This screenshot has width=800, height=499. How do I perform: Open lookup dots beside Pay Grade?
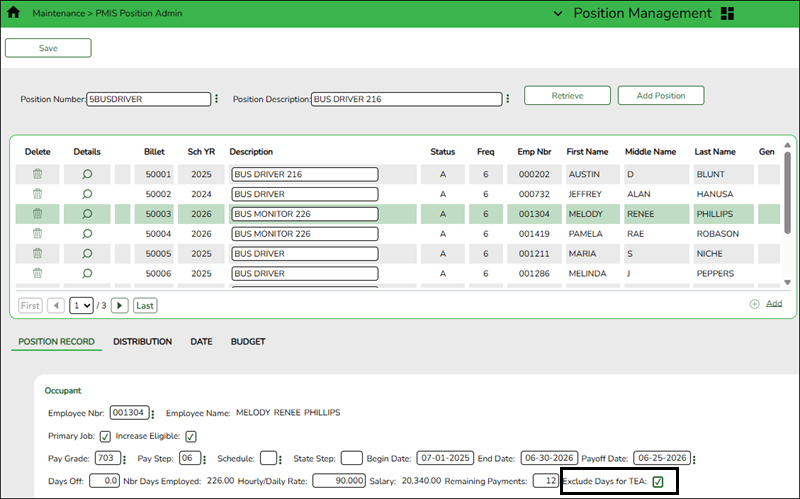click(x=124, y=459)
